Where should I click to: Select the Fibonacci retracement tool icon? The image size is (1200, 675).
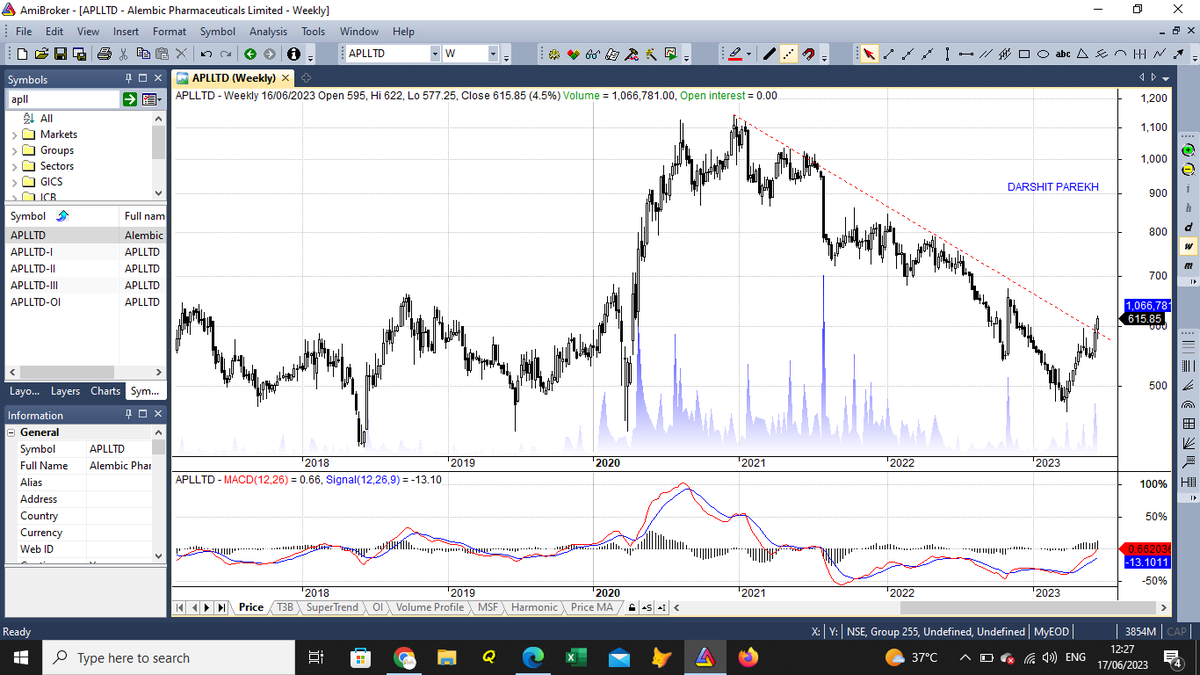tap(1189, 347)
